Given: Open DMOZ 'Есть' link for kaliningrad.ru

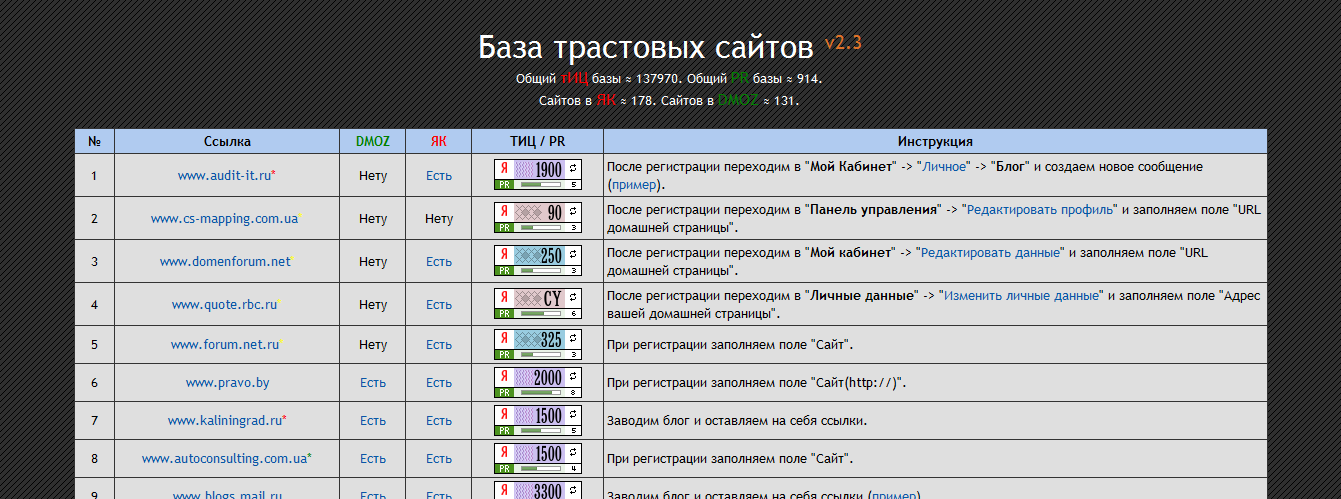Looking at the screenshot, I should pyautogui.click(x=373, y=420).
